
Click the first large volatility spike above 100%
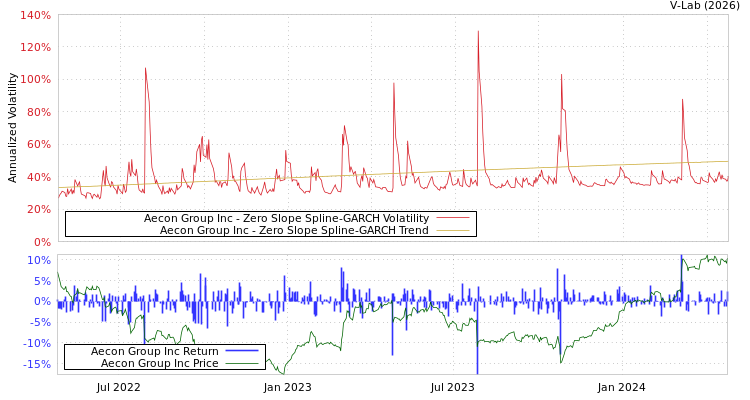pyautogui.click(x=146, y=70)
